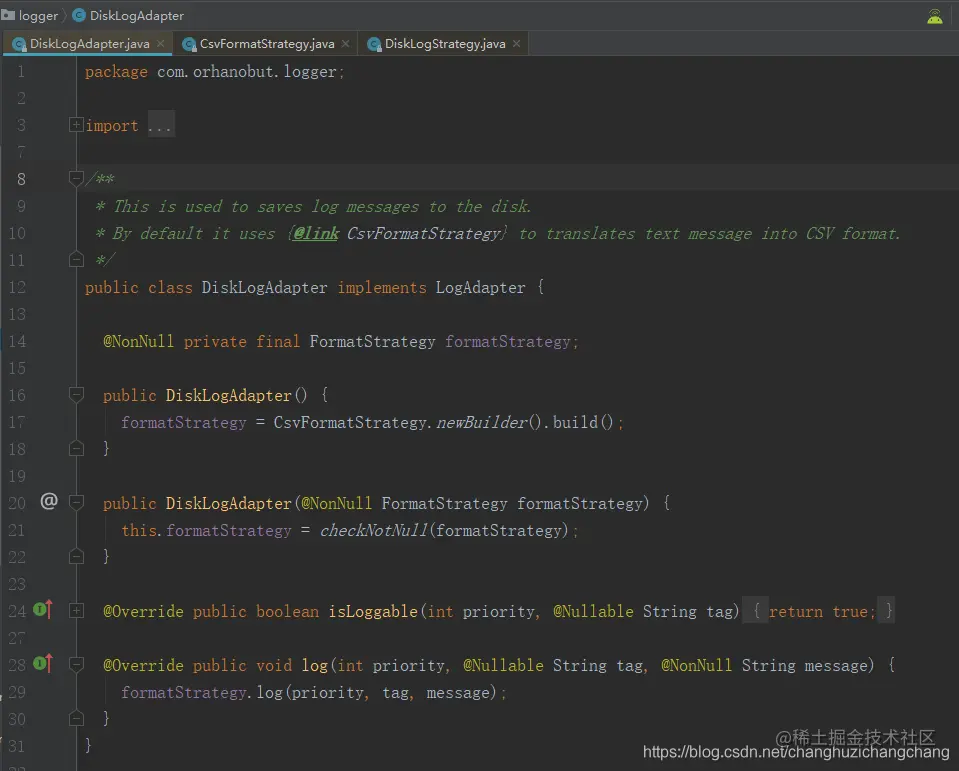Click checkNotNull call on line 21
The width and height of the screenshot is (959, 771).
pos(373,530)
